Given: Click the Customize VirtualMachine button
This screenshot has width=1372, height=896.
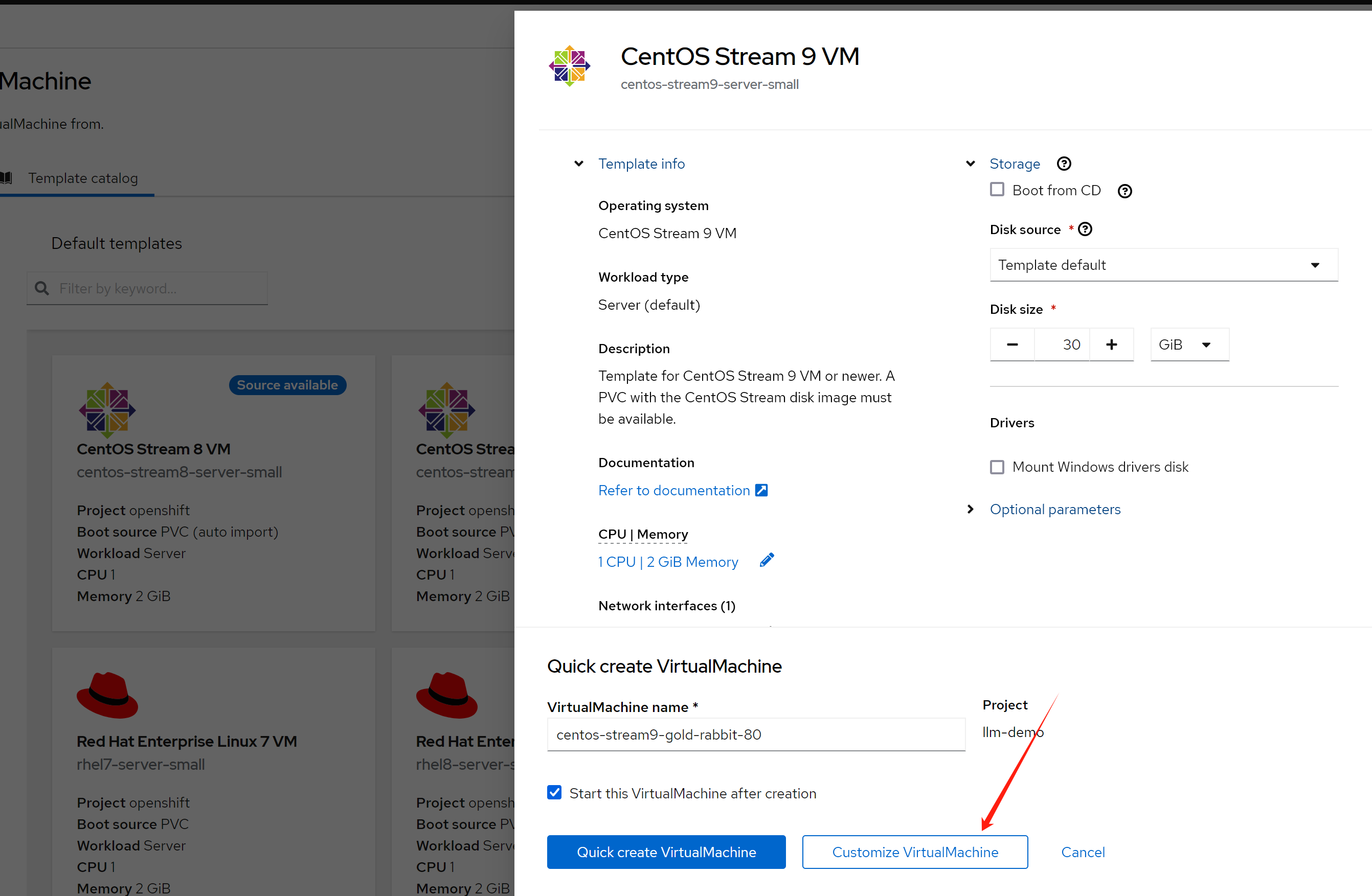Looking at the screenshot, I should (914, 852).
